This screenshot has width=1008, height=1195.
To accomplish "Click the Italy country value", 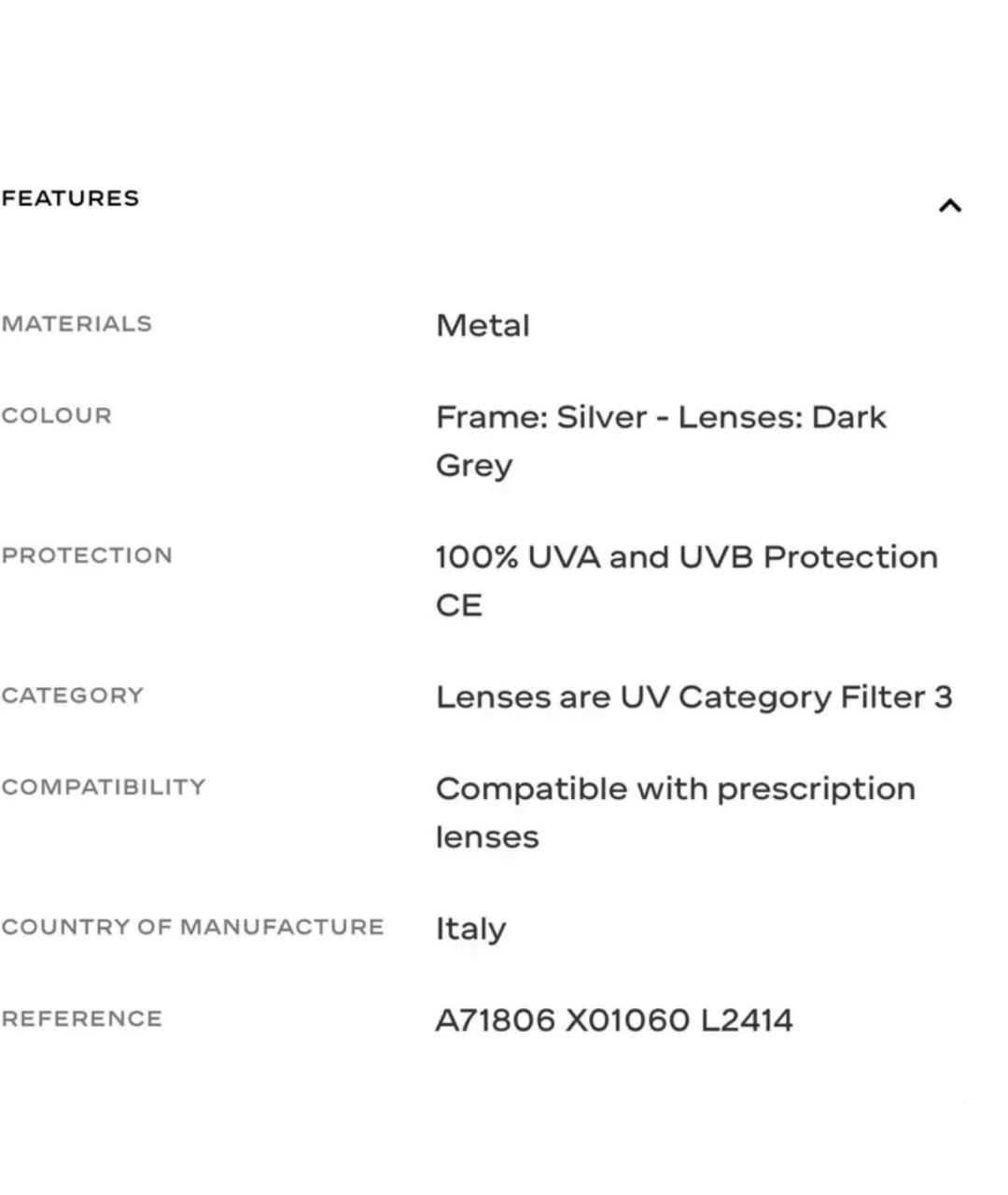I will click(x=471, y=929).
